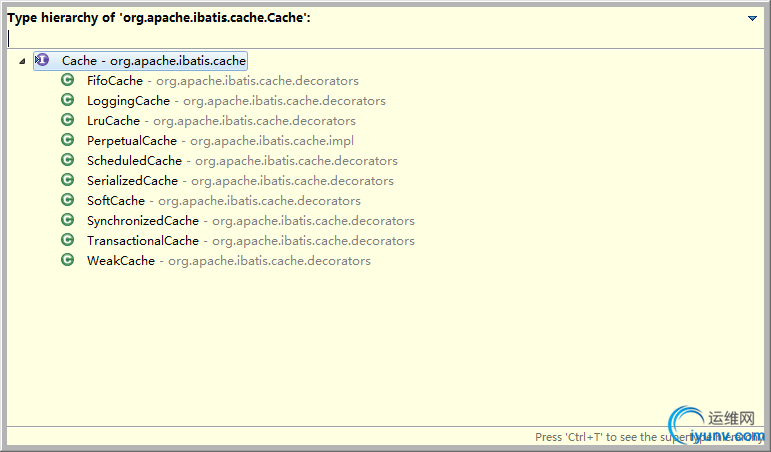Click the ScheduledCache class icon
This screenshot has height=452, width=771.
tap(67, 160)
